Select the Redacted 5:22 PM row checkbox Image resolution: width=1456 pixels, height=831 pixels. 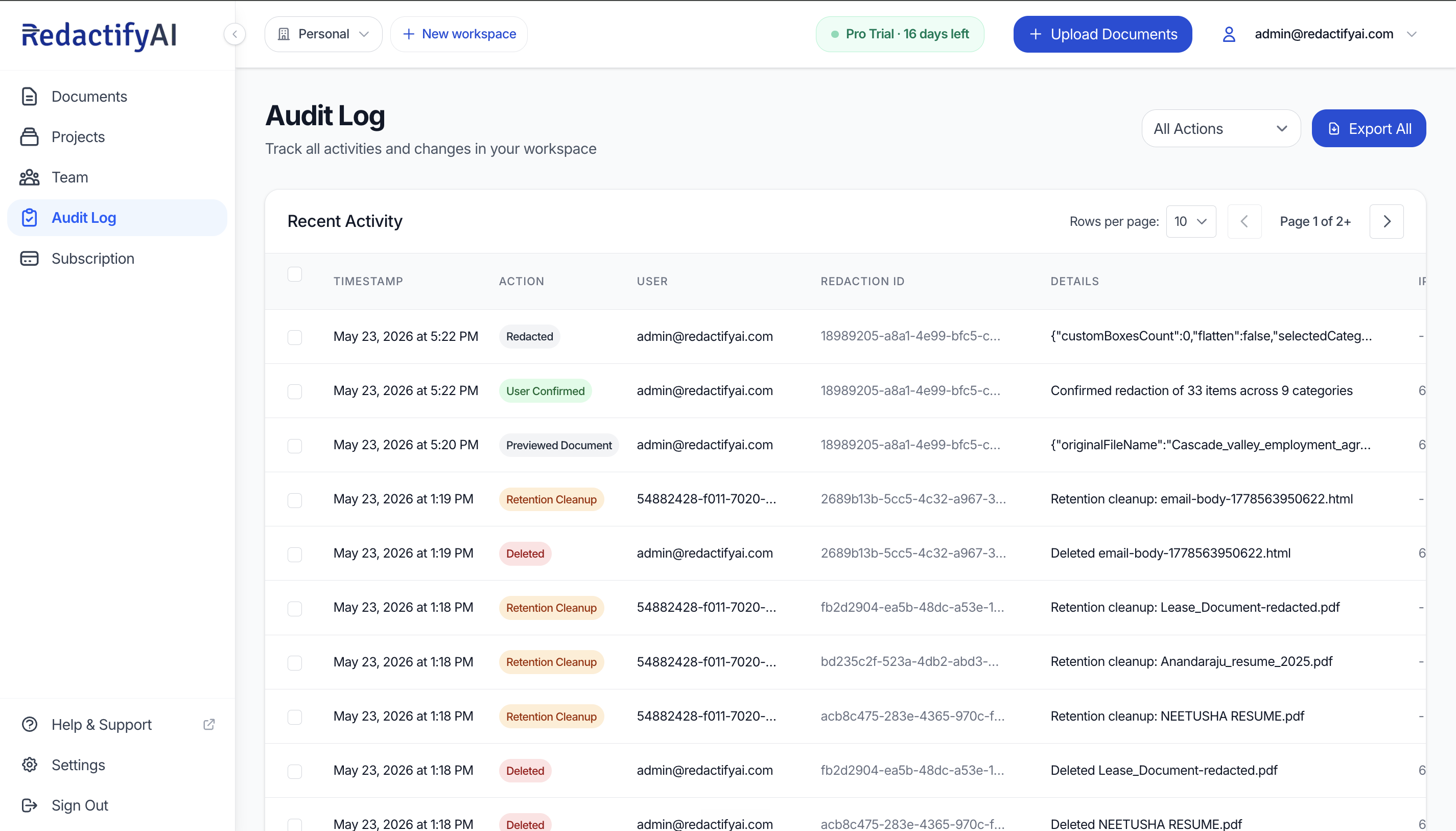click(294, 337)
